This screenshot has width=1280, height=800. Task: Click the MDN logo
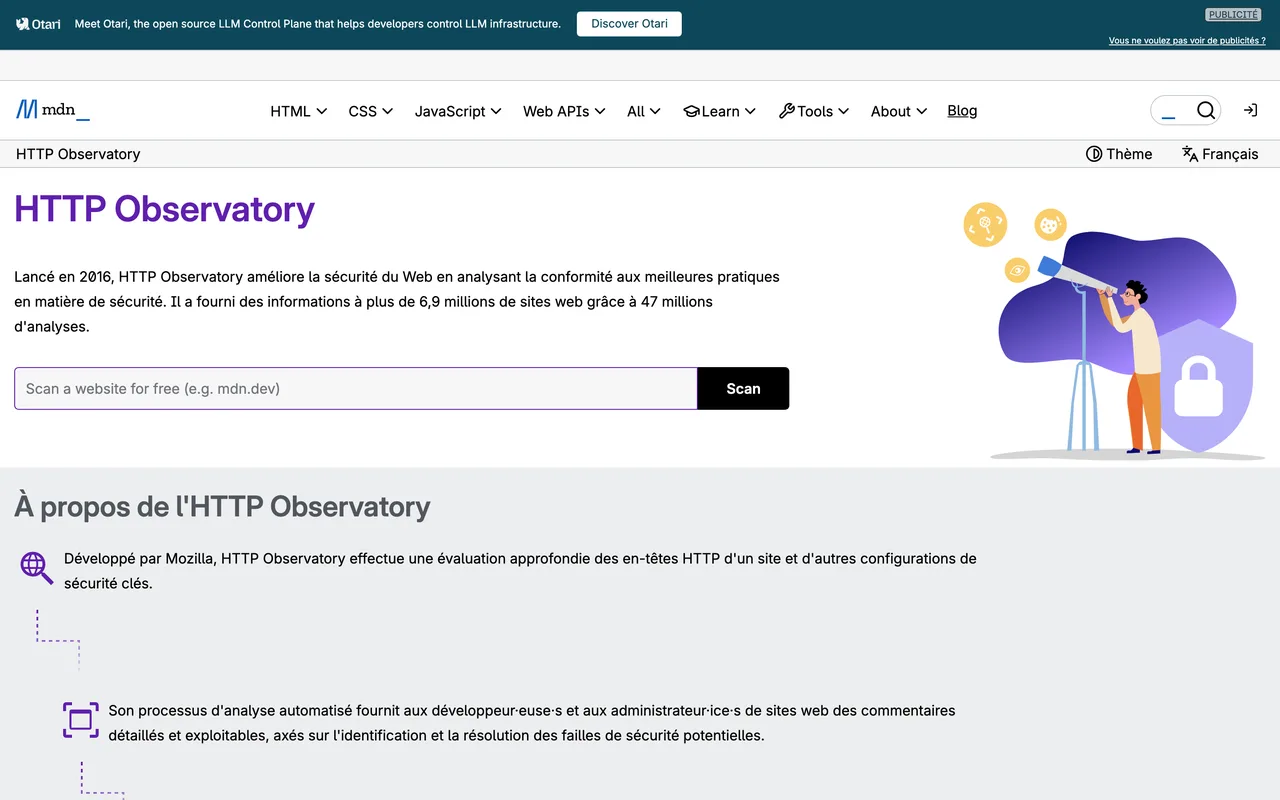click(x=53, y=110)
